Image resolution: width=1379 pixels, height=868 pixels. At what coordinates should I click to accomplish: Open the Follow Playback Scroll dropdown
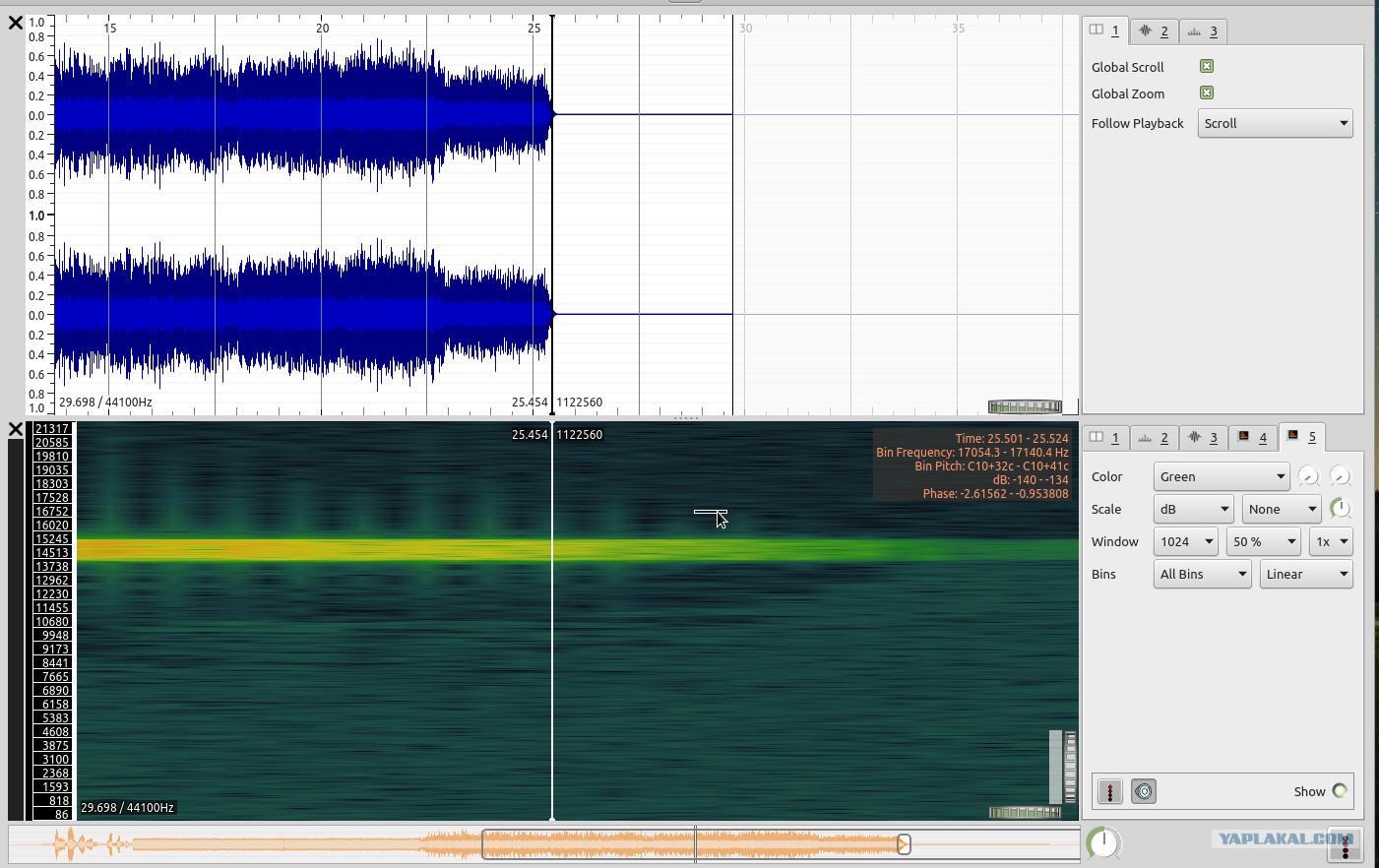[1275, 123]
